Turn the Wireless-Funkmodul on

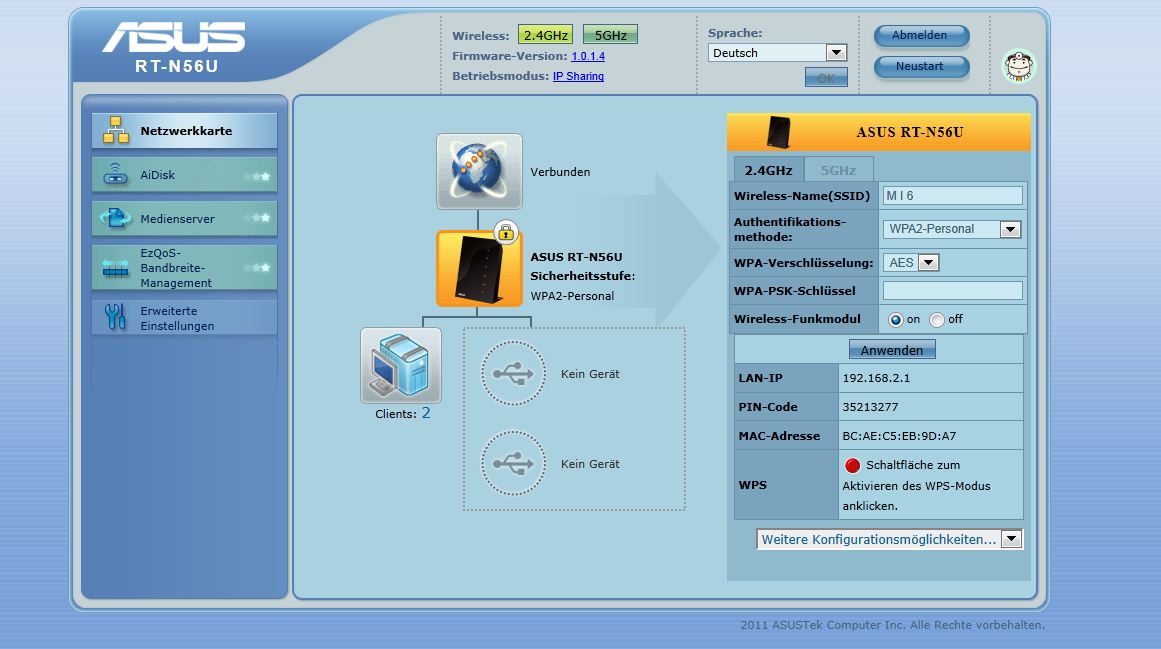896,320
